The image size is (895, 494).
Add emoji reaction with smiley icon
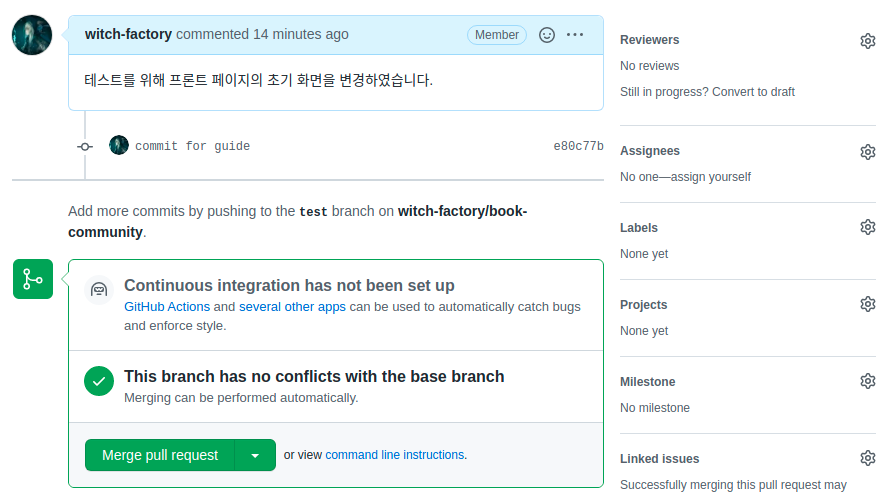[547, 35]
